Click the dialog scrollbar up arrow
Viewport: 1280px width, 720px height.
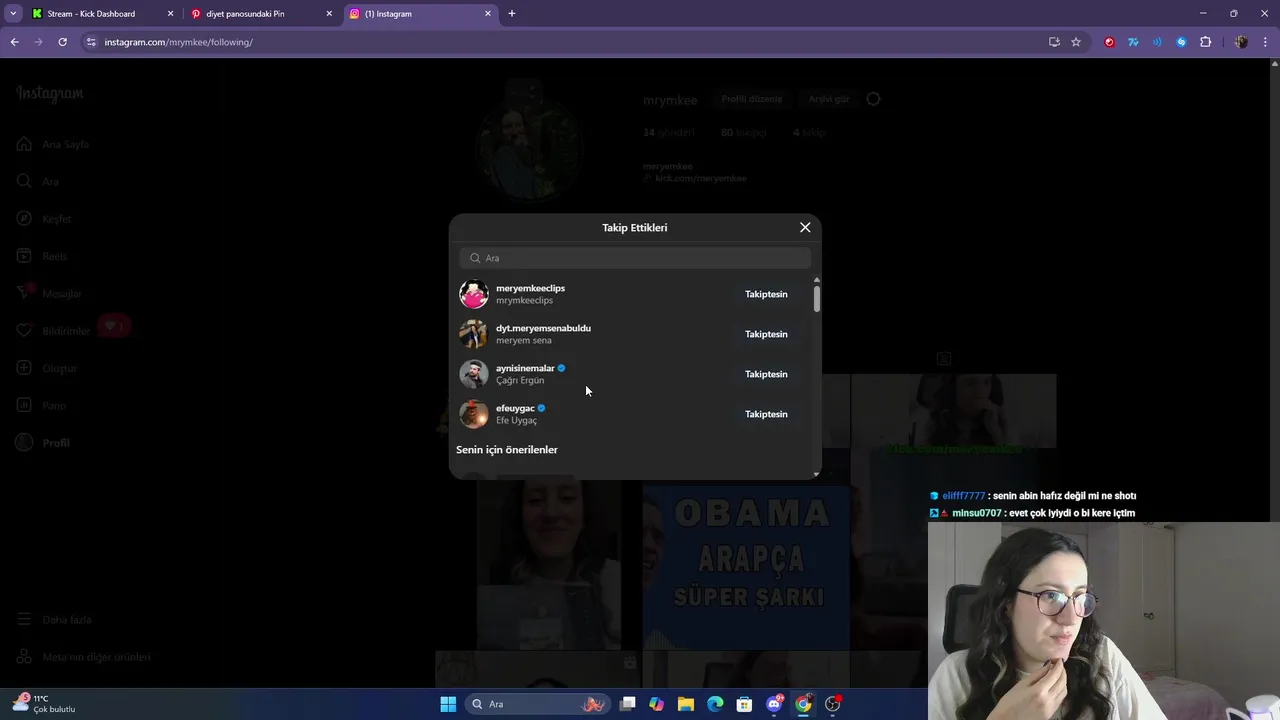click(x=817, y=280)
